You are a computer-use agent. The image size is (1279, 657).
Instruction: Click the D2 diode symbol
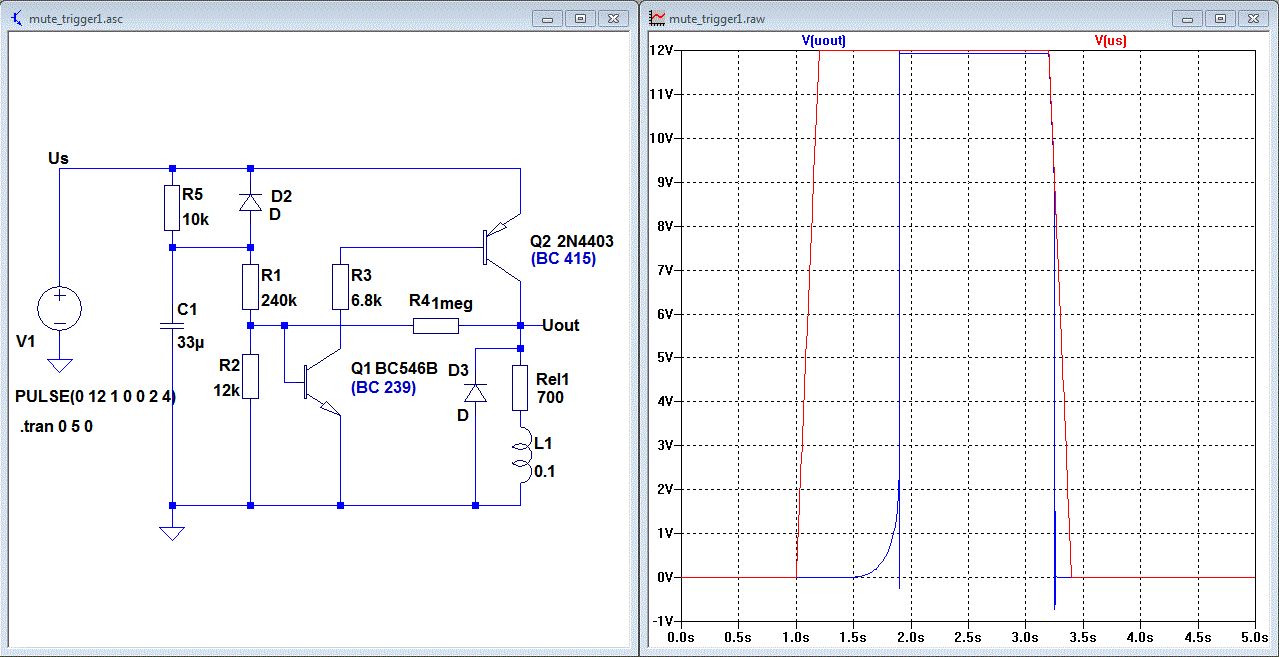click(250, 203)
